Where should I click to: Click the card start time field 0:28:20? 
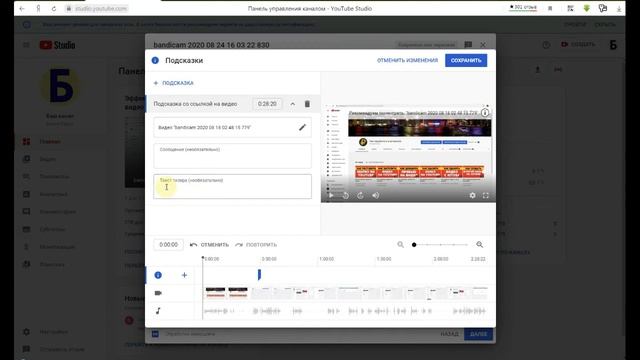point(267,104)
